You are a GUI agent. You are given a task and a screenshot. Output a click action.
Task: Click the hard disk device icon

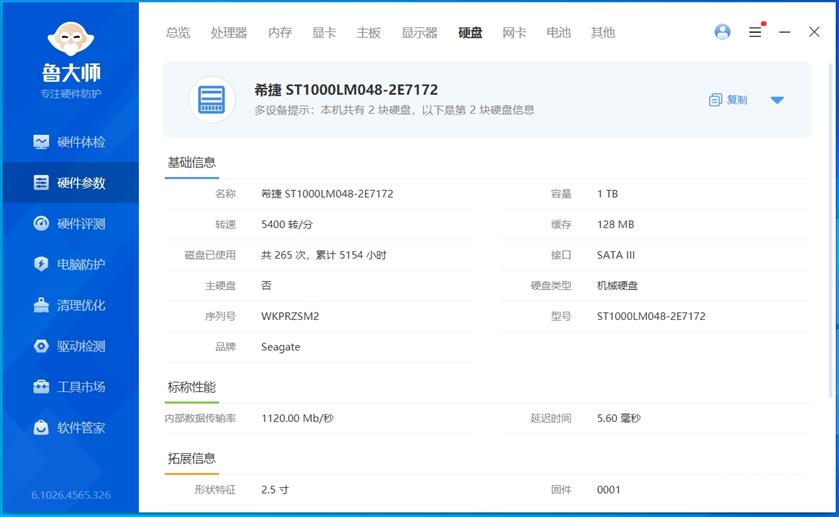pos(212,99)
